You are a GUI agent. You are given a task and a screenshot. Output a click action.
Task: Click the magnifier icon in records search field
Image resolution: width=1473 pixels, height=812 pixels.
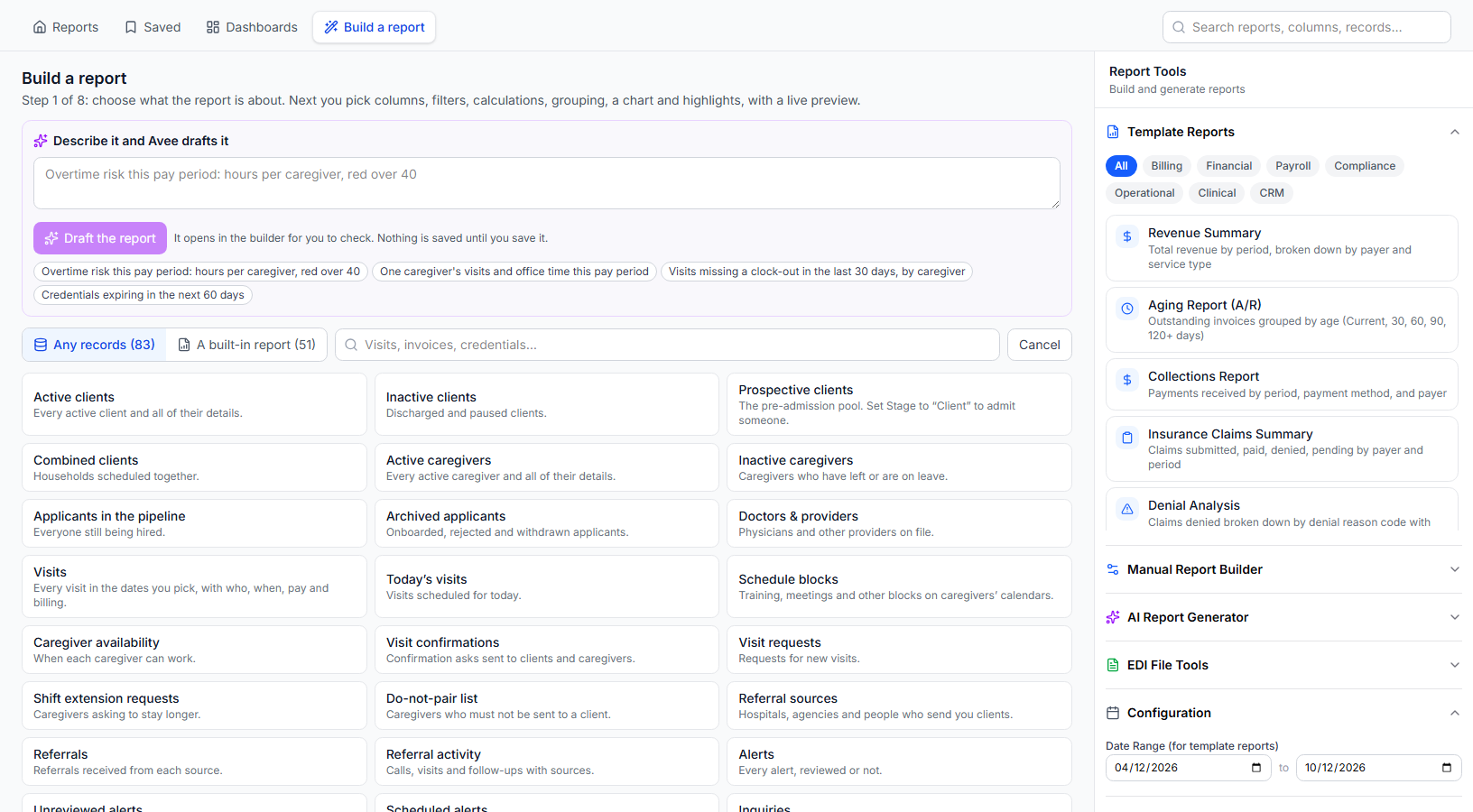351,345
